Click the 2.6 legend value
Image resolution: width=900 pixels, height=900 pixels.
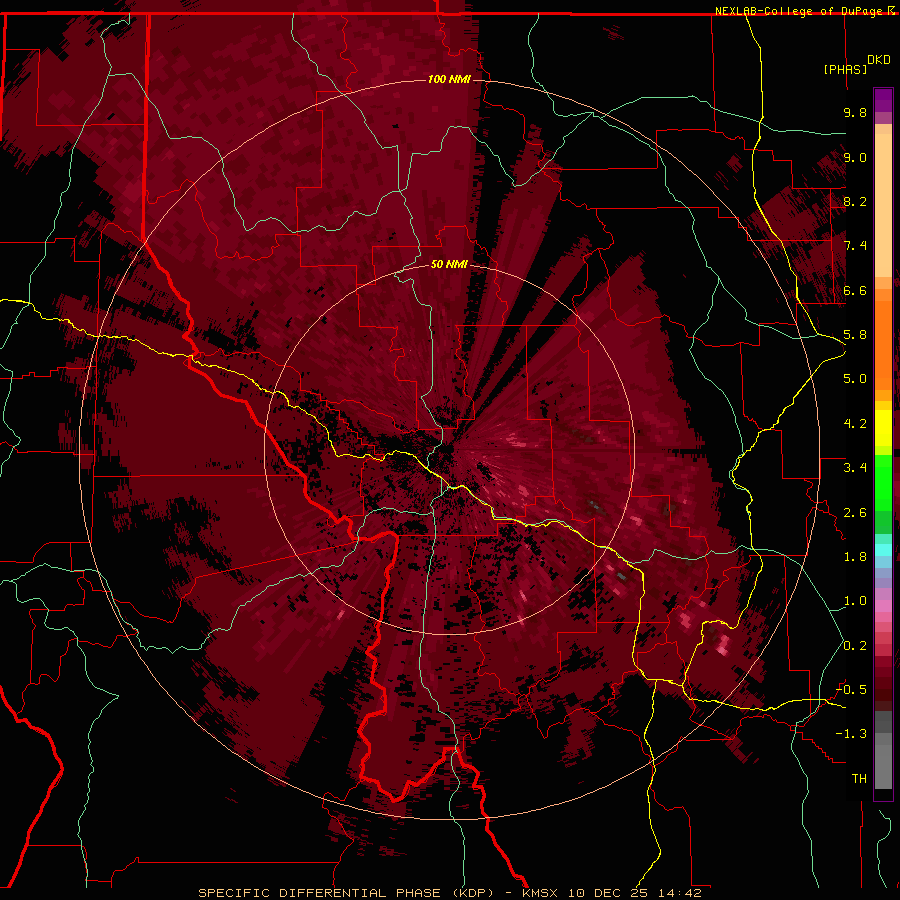pos(855,513)
